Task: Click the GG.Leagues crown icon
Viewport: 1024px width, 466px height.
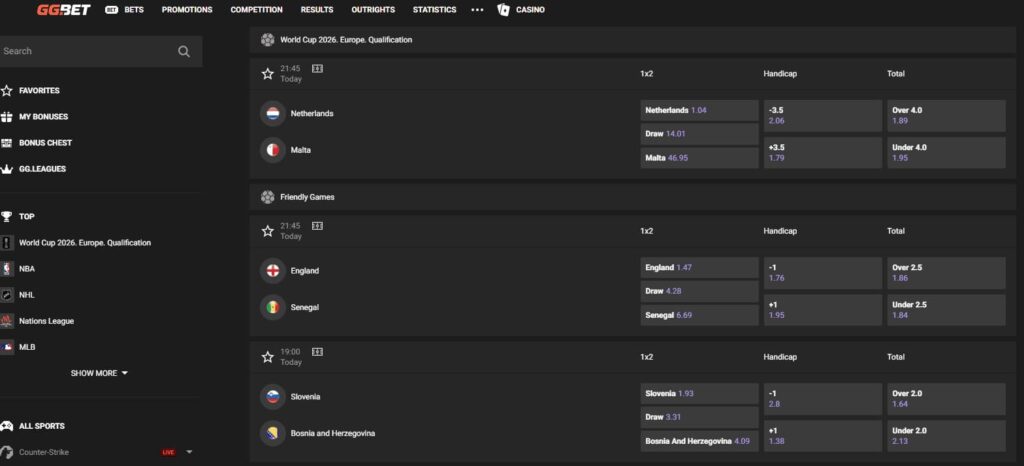Action: tap(7, 169)
